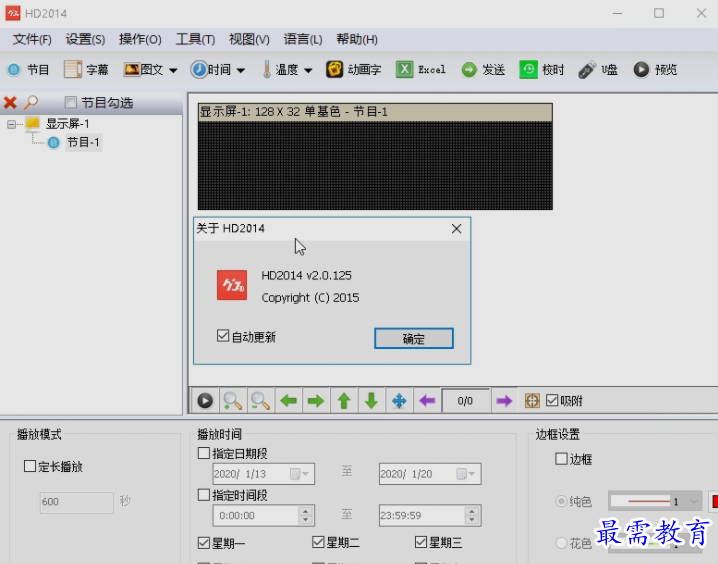Image resolution: width=718 pixels, height=564 pixels.
Task: Click the 校时 time-sync icon
Action: pyautogui.click(x=528, y=70)
